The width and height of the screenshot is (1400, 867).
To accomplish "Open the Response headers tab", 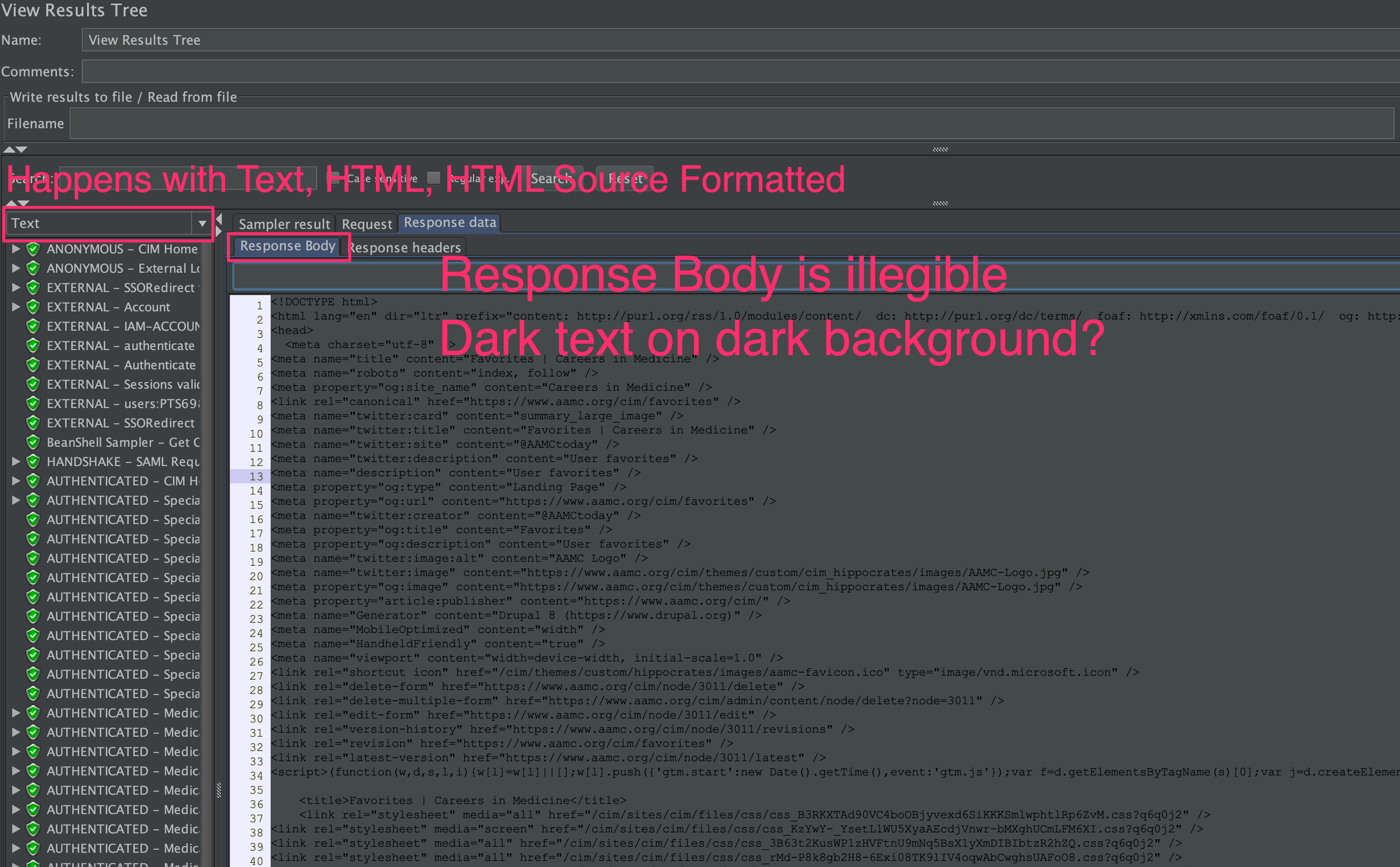I will tap(405, 248).
